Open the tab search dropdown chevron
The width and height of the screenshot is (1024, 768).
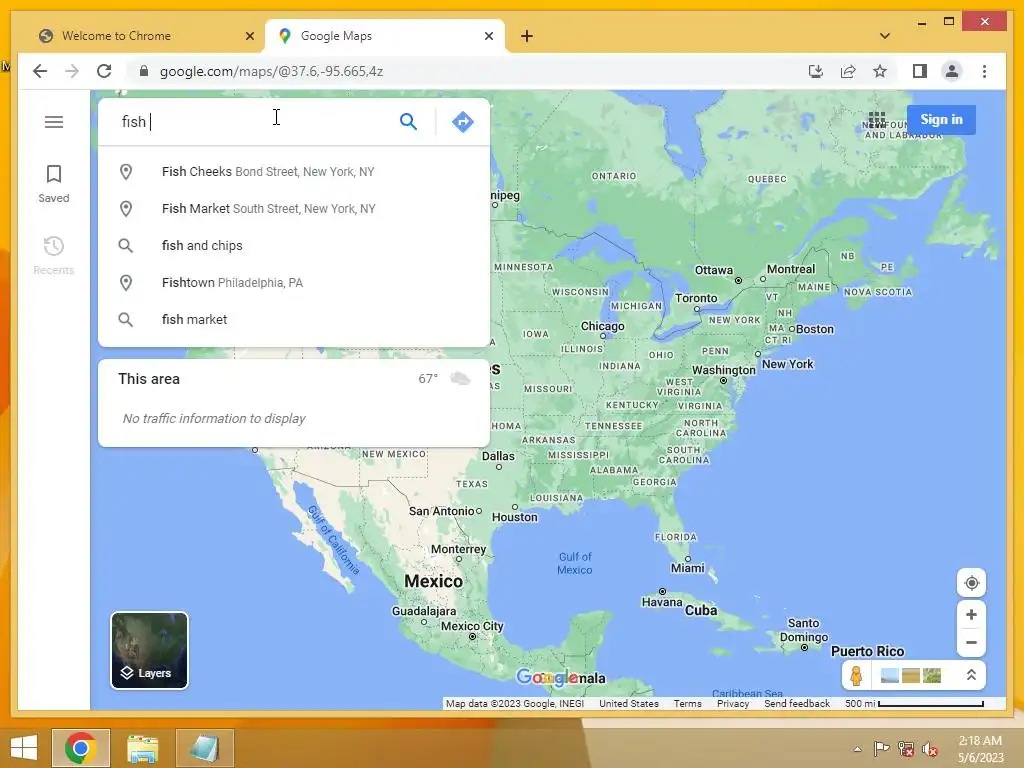click(884, 36)
